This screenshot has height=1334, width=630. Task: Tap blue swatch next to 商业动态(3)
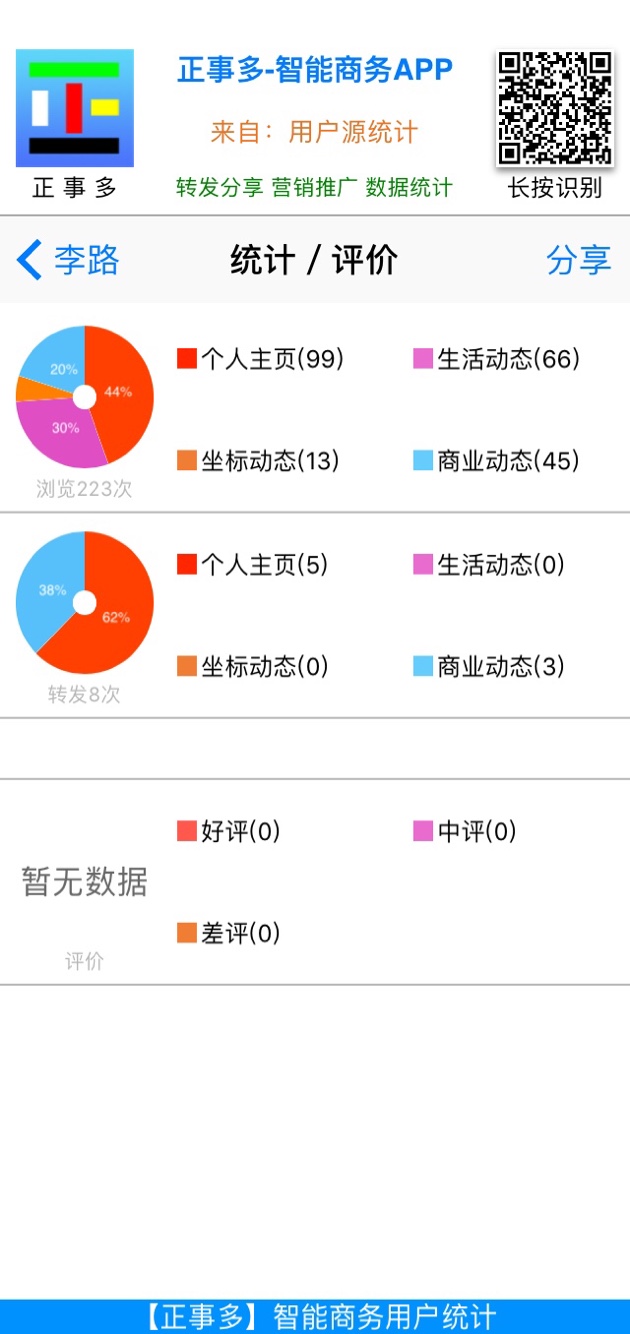pos(423,667)
